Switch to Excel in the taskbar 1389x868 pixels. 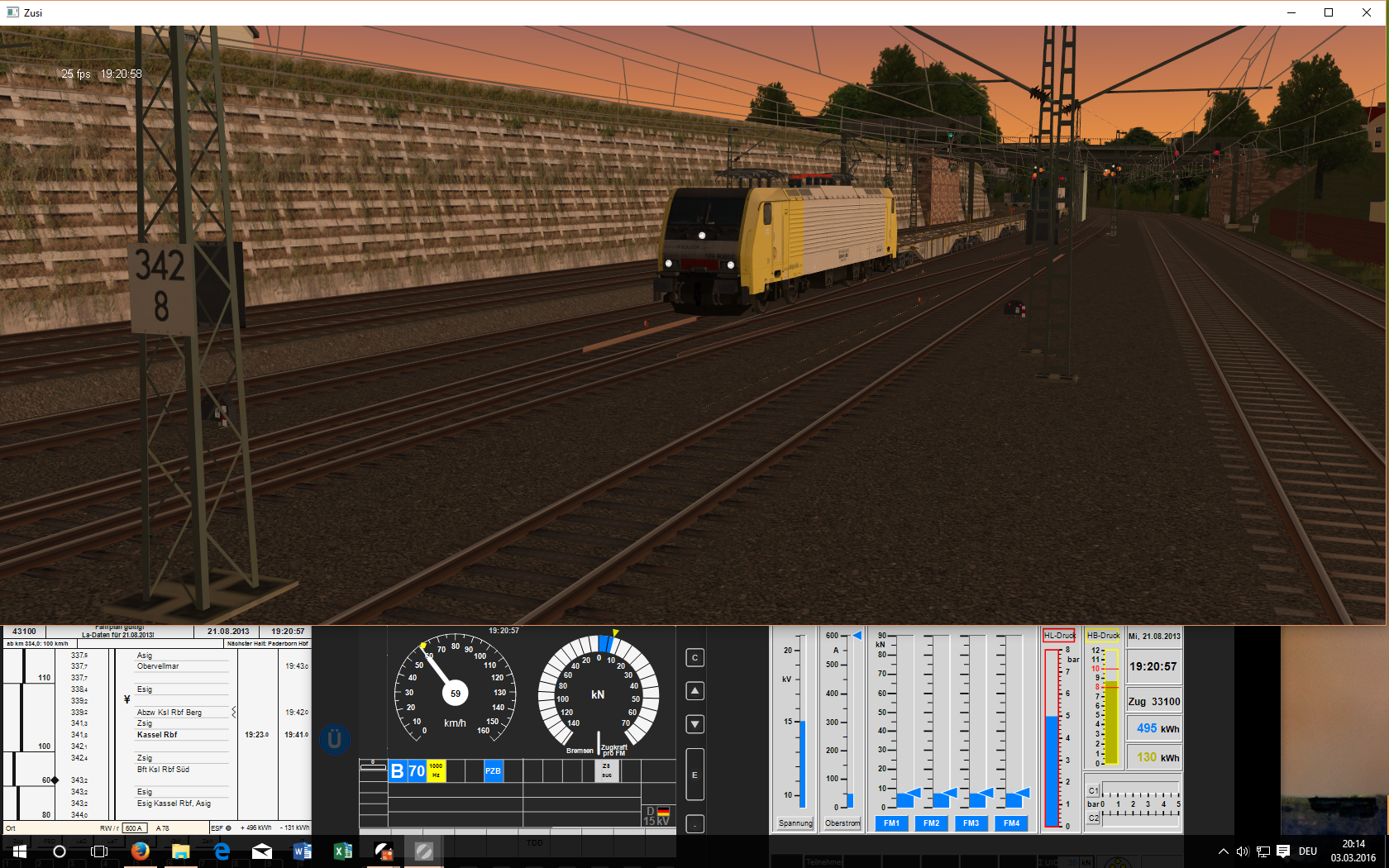[343, 851]
